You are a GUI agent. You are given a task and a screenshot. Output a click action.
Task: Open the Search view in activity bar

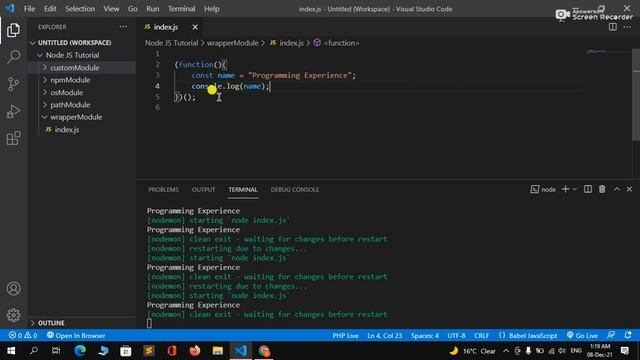click(13, 57)
